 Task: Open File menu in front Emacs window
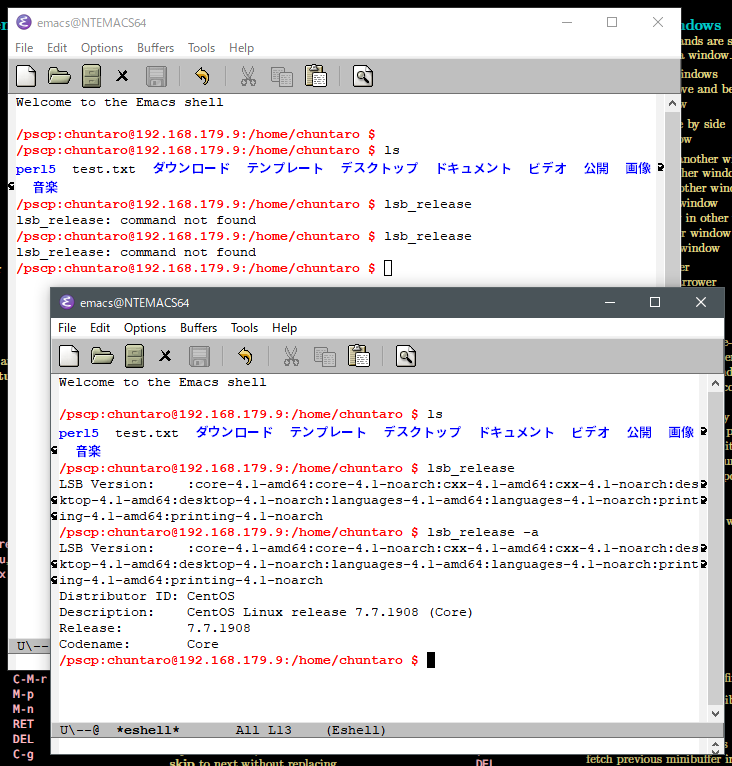pos(67,328)
